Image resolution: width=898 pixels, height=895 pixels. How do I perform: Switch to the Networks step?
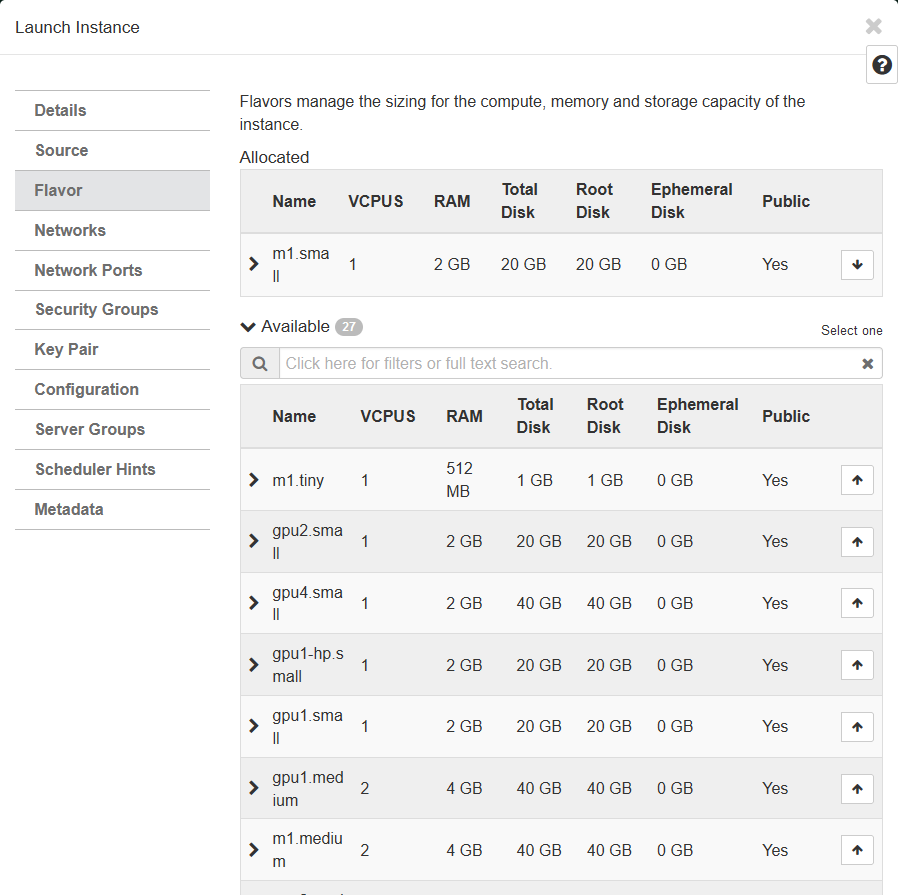pos(70,230)
